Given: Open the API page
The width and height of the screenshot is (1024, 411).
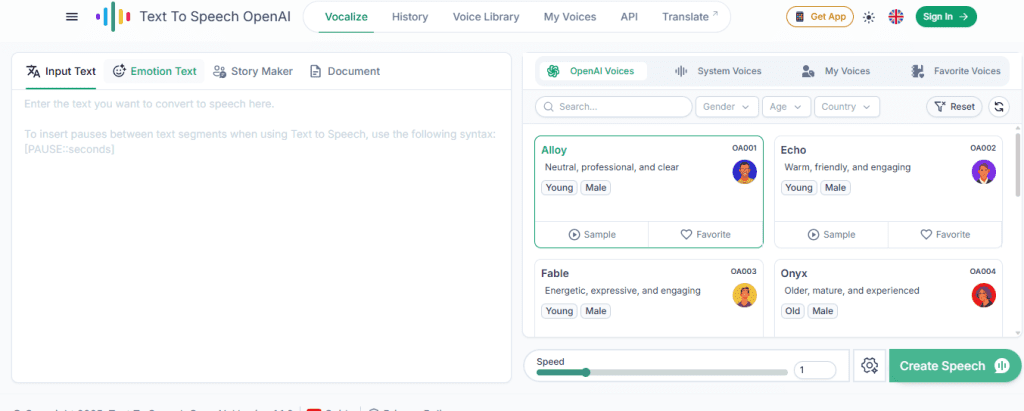Looking at the screenshot, I should click(630, 17).
